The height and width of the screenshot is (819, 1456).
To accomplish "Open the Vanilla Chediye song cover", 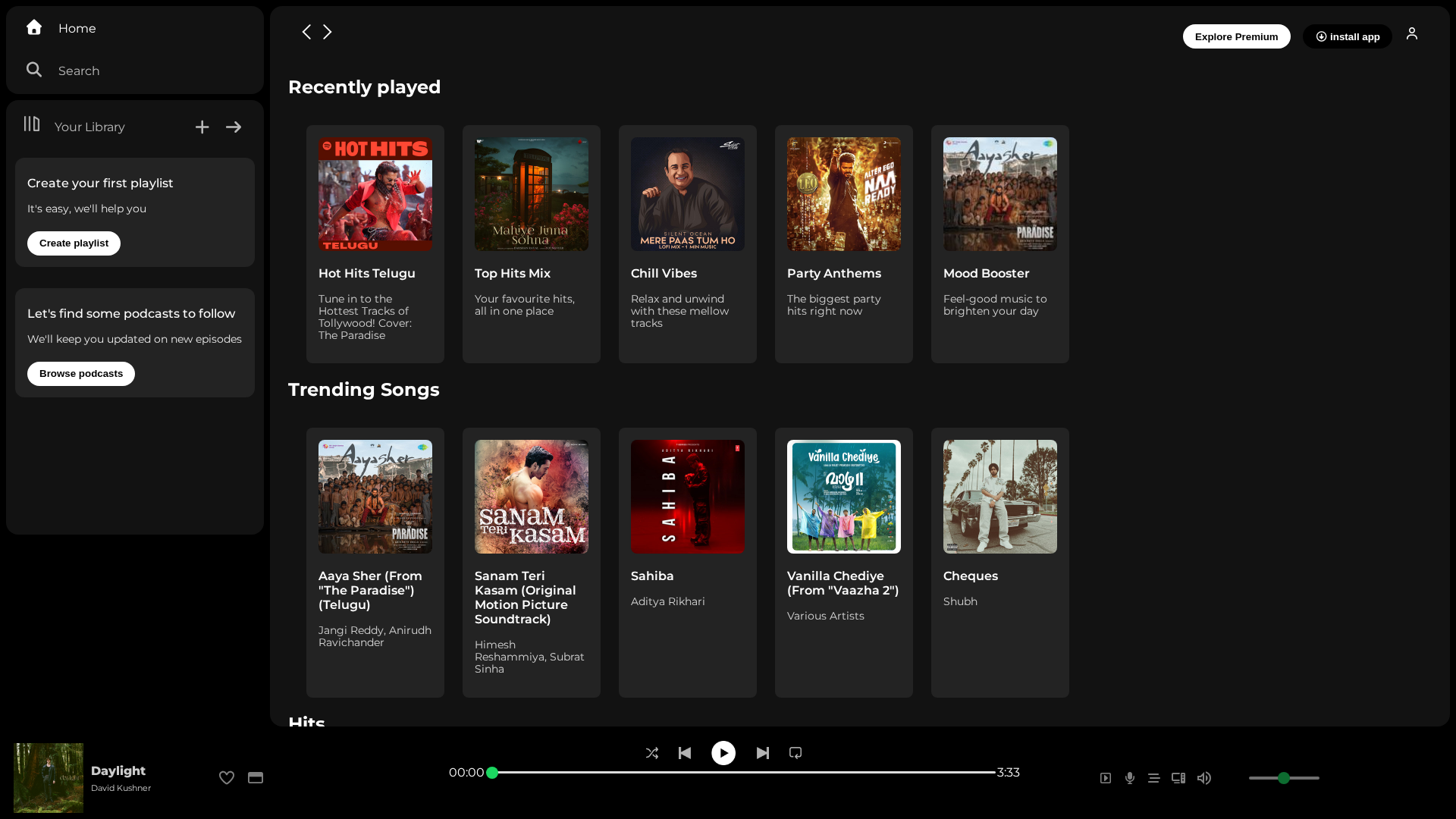I will [844, 497].
